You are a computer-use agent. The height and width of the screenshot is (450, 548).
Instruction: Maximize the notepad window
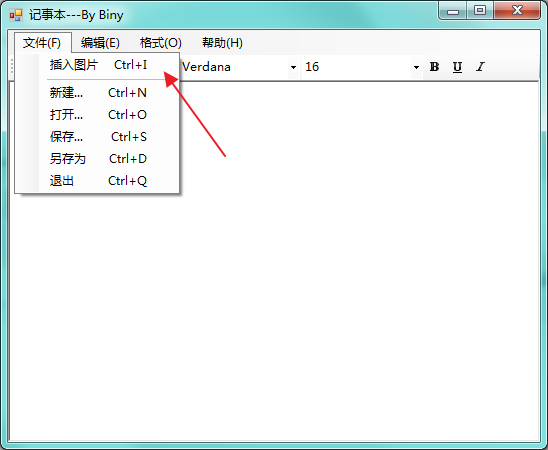[x=480, y=11]
